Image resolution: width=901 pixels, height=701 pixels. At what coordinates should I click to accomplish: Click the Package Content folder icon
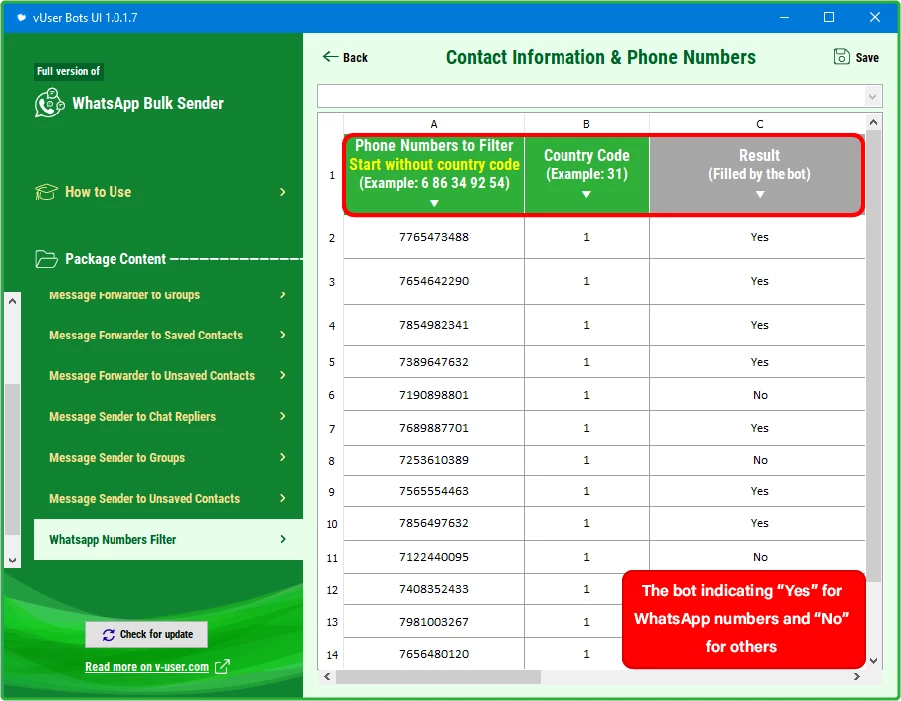tap(46, 259)
